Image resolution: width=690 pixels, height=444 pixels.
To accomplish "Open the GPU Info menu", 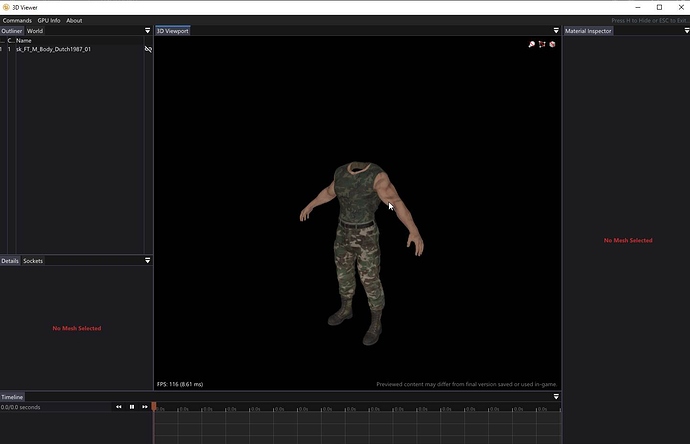I will tap(49, 20).
